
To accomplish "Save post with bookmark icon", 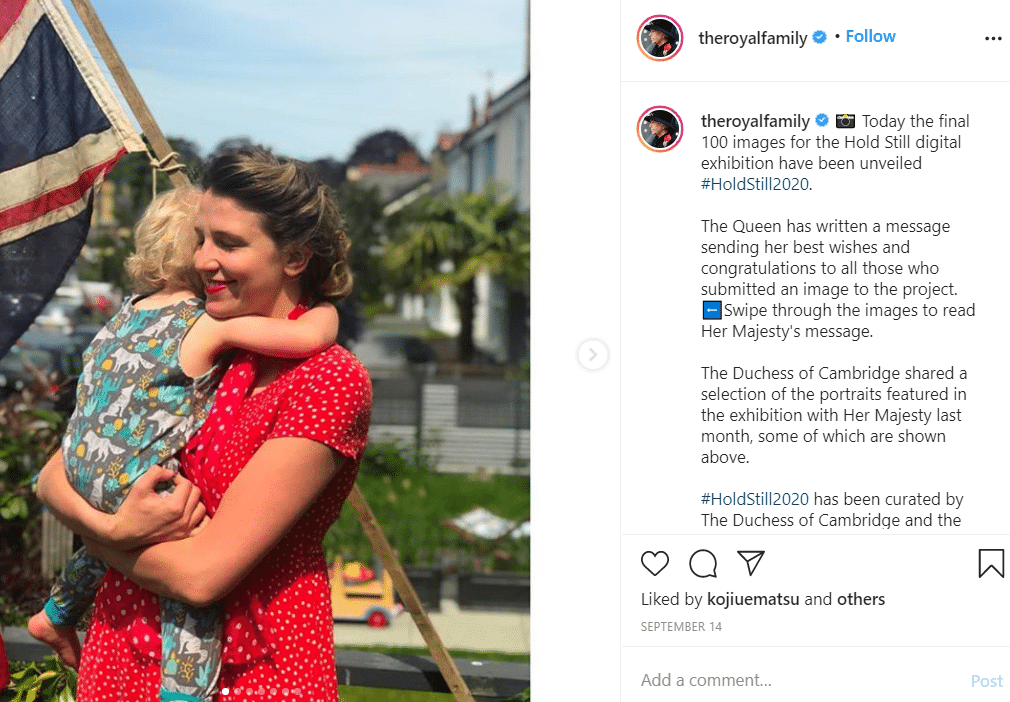I will 991,563.
